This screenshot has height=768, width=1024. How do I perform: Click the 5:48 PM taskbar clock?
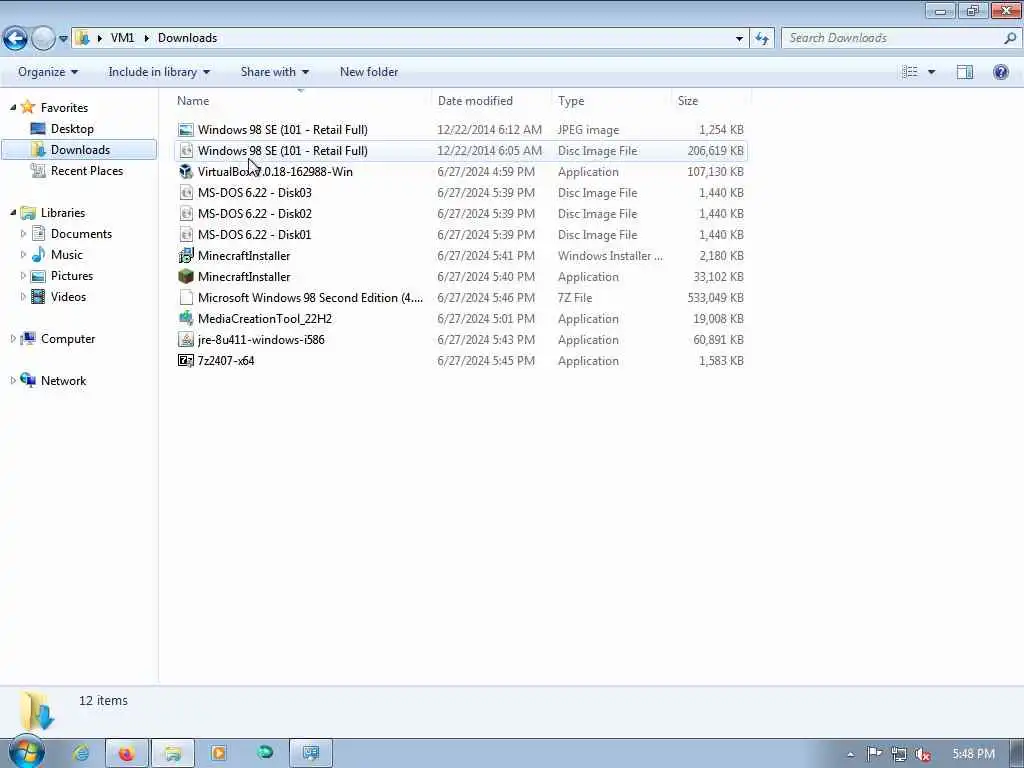coord(973,754)
